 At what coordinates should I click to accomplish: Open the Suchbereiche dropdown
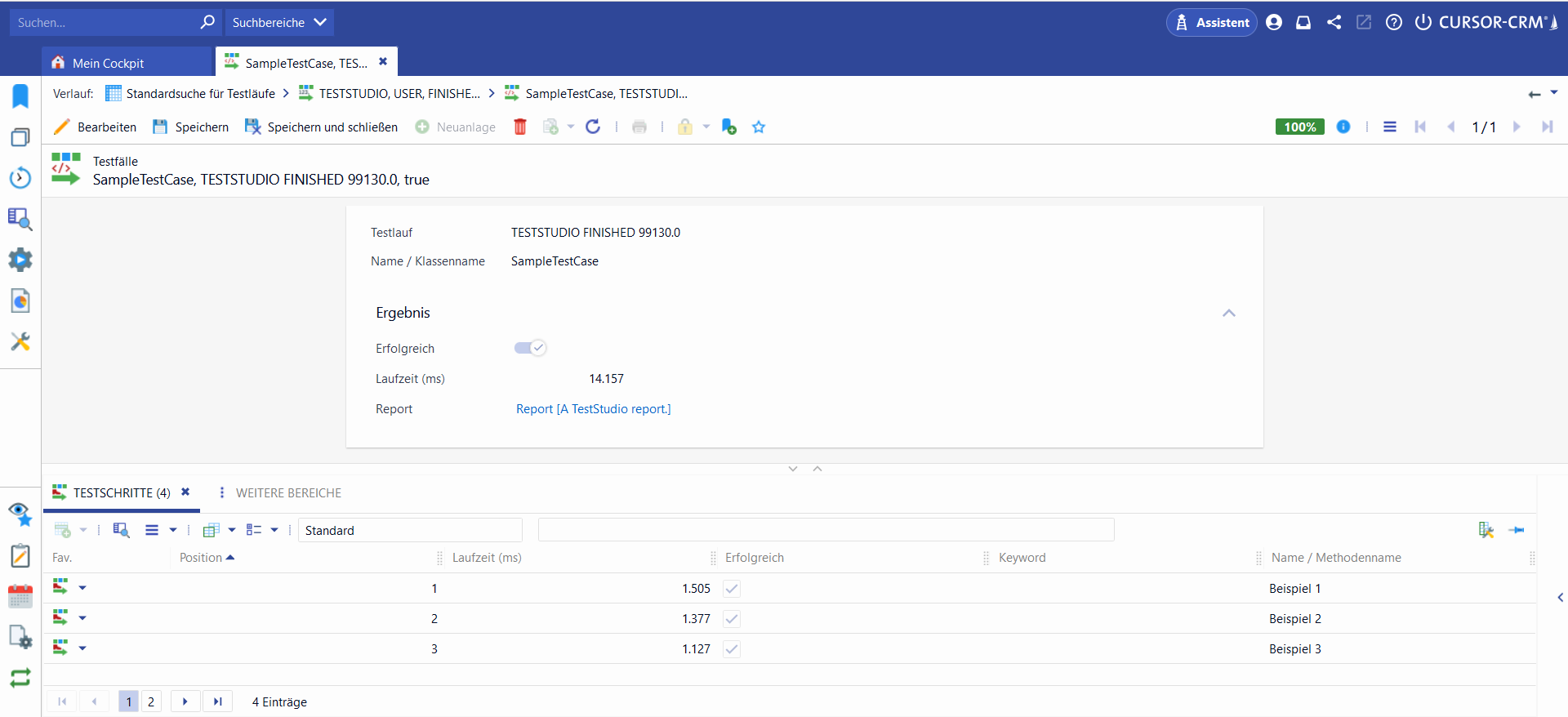click(278, 22)
